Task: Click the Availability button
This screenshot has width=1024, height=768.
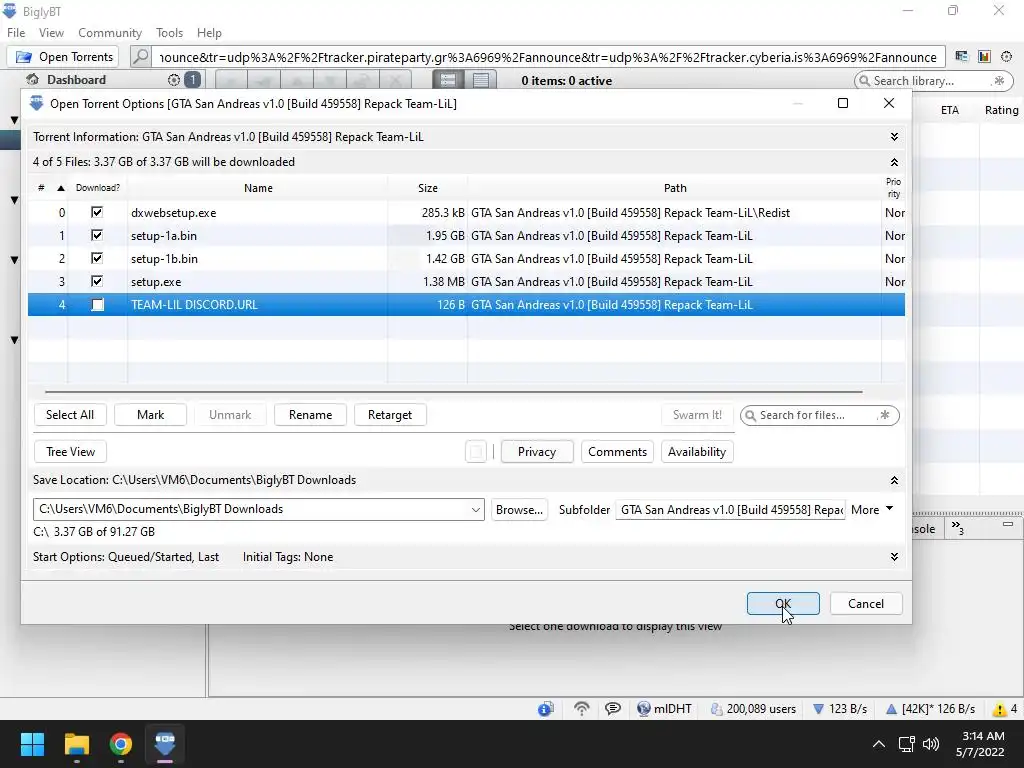Action: [x=697, y=452]
